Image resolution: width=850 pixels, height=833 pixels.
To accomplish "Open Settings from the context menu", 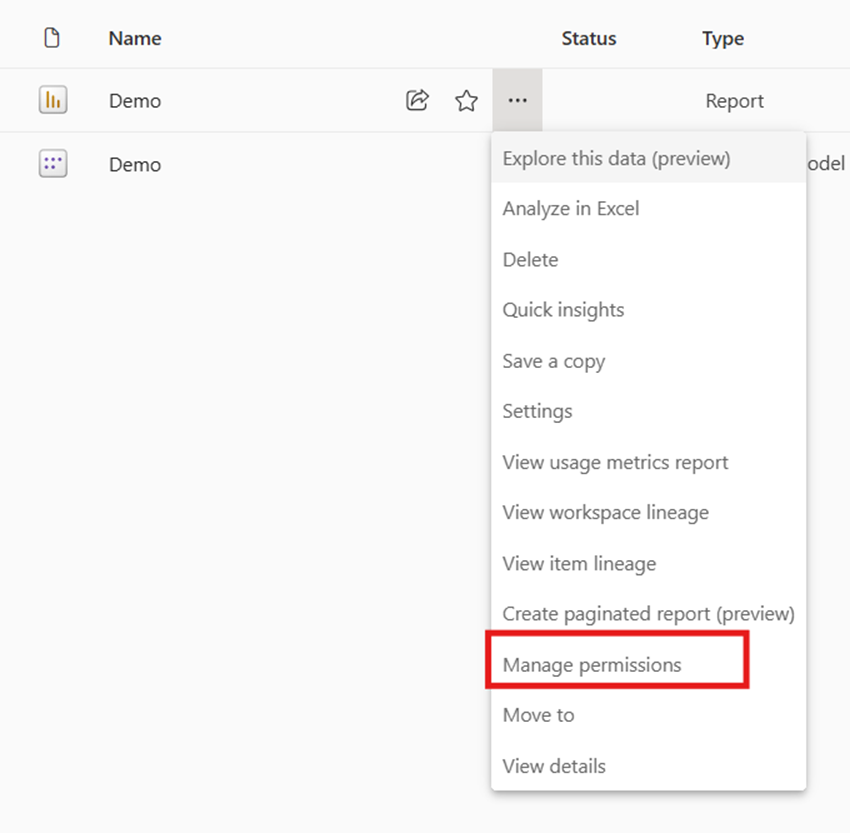I will (x=648, y=411).
